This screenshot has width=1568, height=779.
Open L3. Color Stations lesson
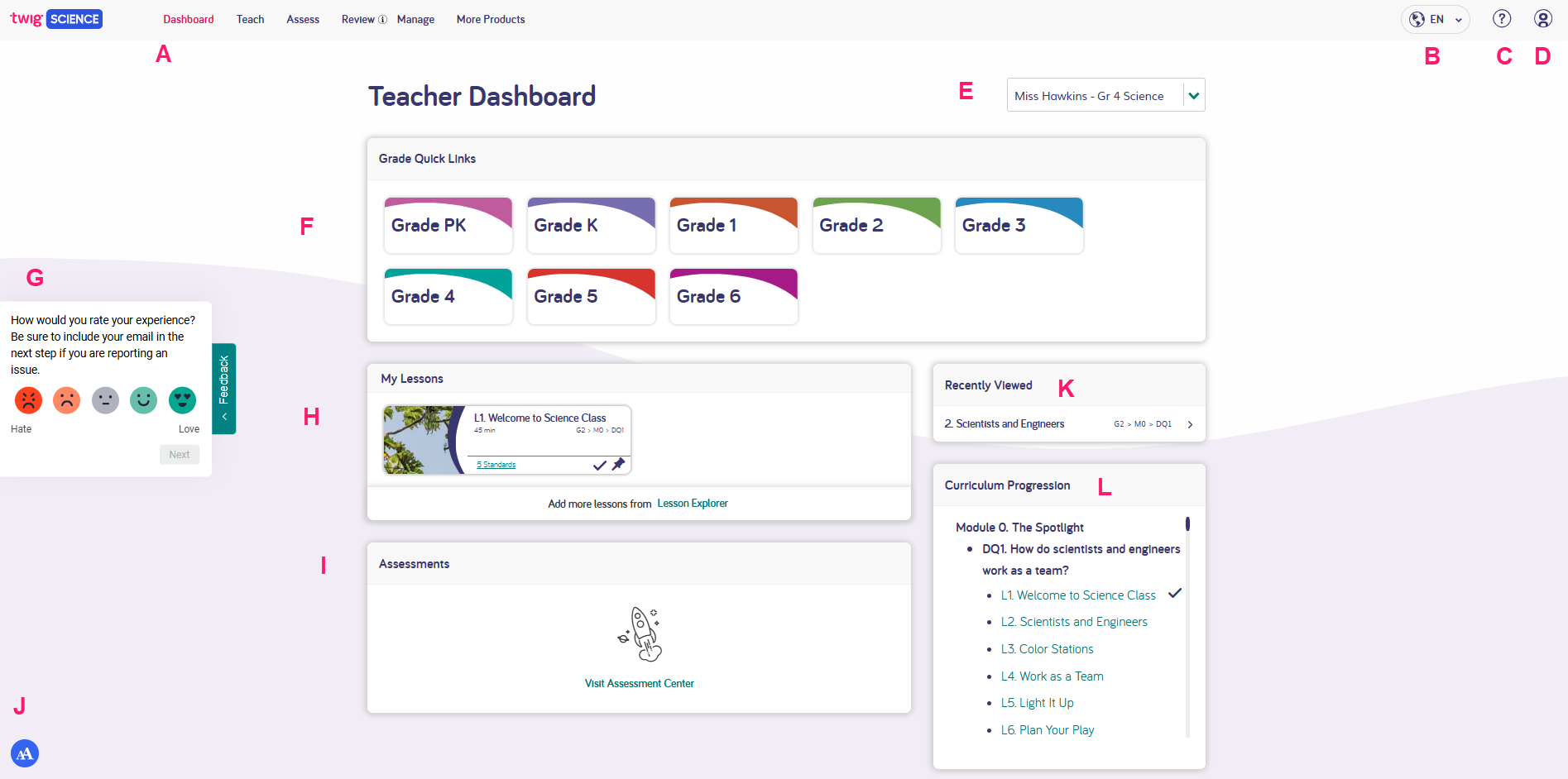(1047, 649)
